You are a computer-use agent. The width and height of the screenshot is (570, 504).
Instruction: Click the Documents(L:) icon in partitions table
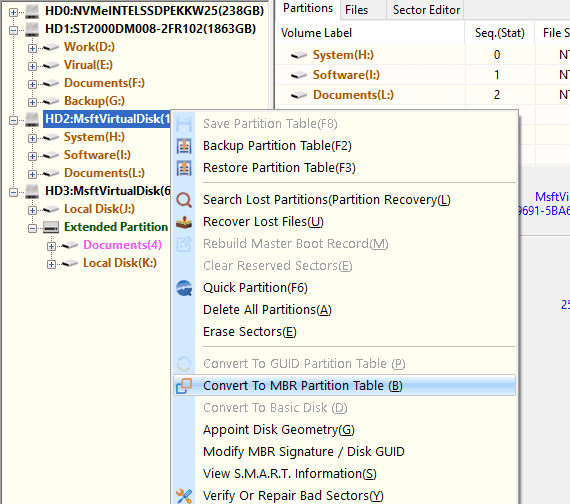[299, 95]
